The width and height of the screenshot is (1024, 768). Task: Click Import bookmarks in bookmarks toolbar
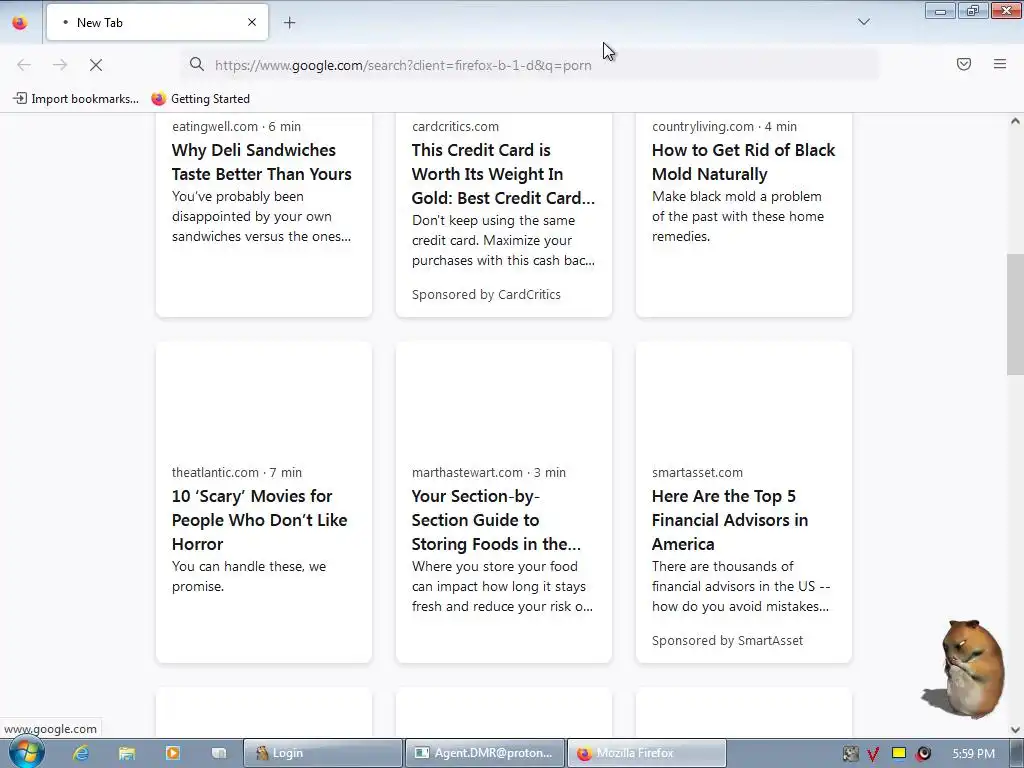click(76, 99)
